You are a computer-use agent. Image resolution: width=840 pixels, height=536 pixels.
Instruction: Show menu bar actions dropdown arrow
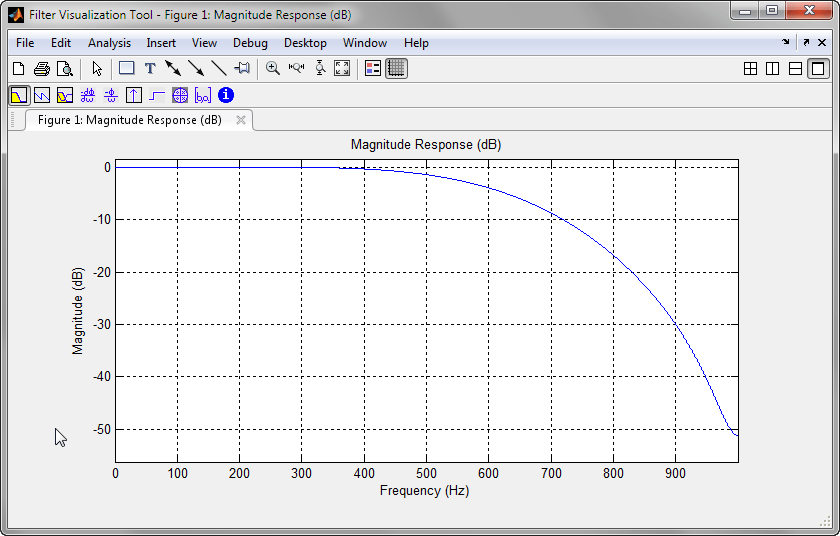786,42
